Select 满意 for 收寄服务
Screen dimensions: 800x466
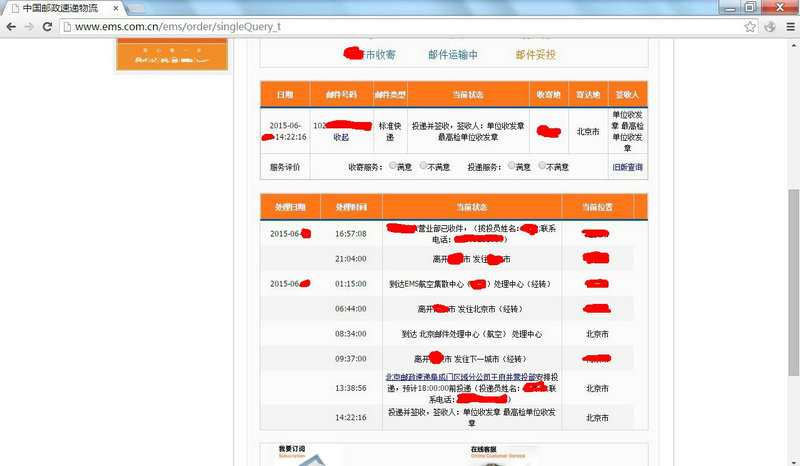(392, 167)
